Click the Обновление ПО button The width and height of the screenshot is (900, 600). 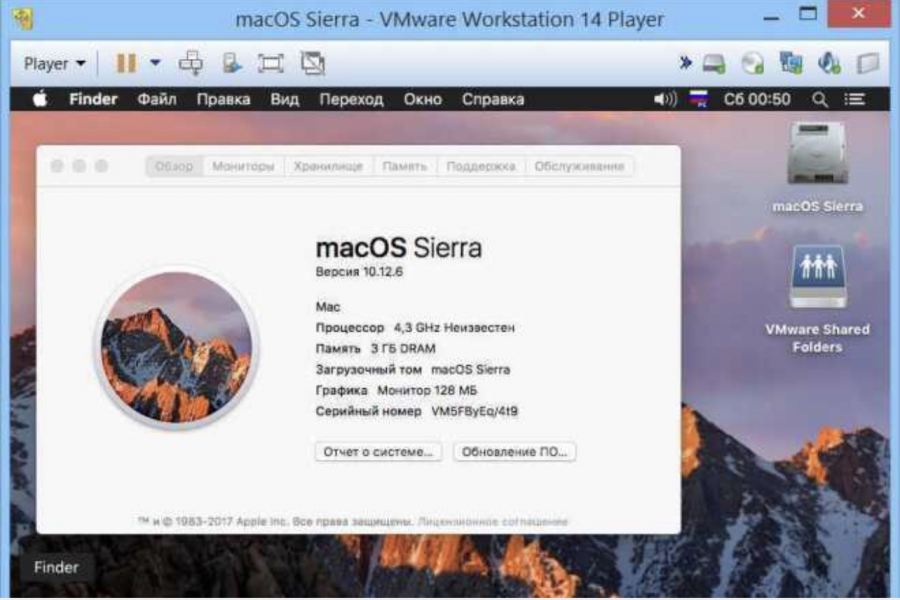click(514, 452)
